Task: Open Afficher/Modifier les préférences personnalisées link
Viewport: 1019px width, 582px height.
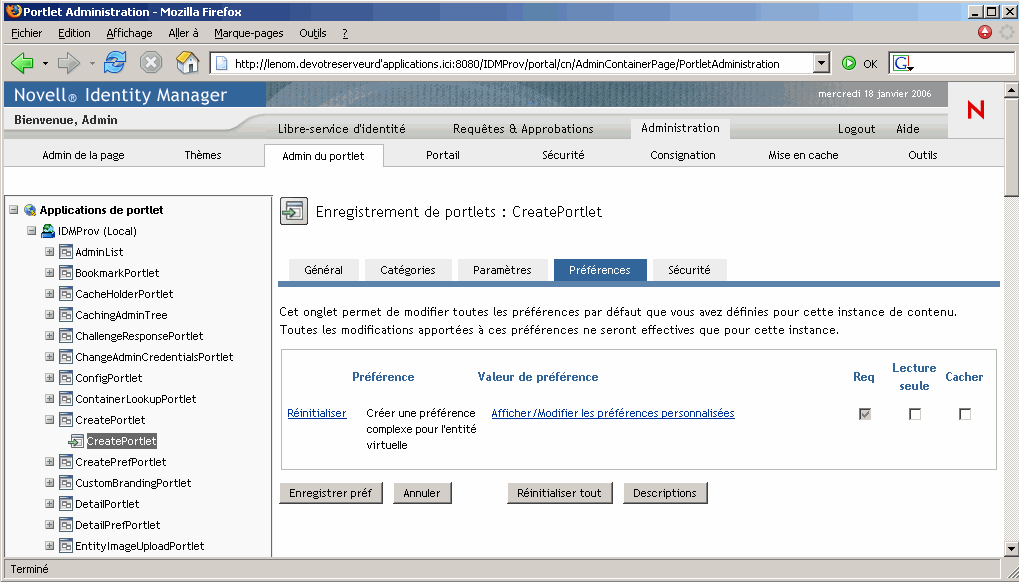Action: coord(613,413)
